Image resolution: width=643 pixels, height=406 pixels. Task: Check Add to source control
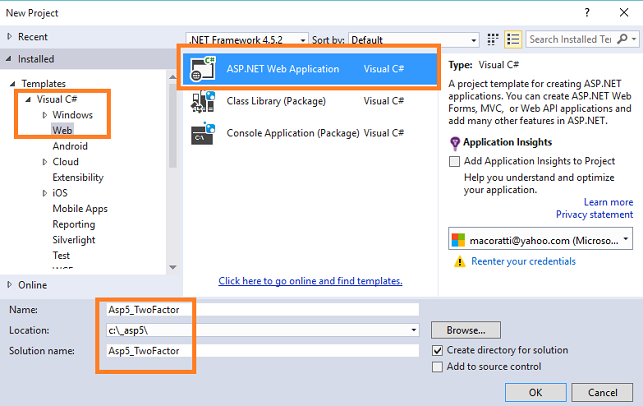click(438, 367)
